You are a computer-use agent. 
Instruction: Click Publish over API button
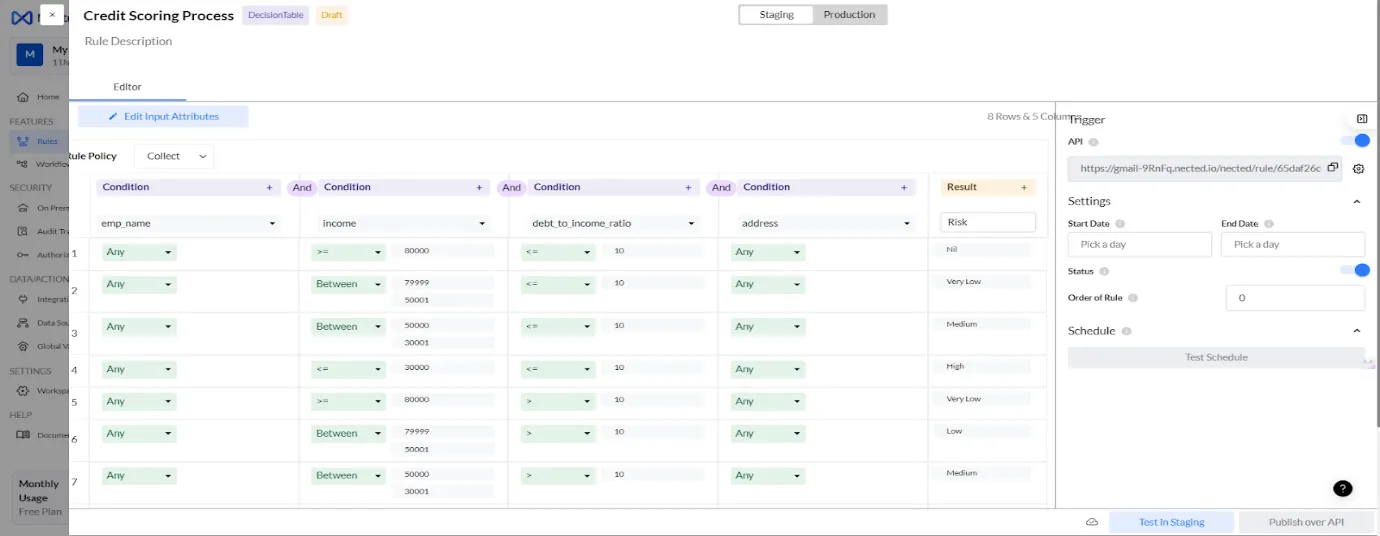click(1306, 522)
